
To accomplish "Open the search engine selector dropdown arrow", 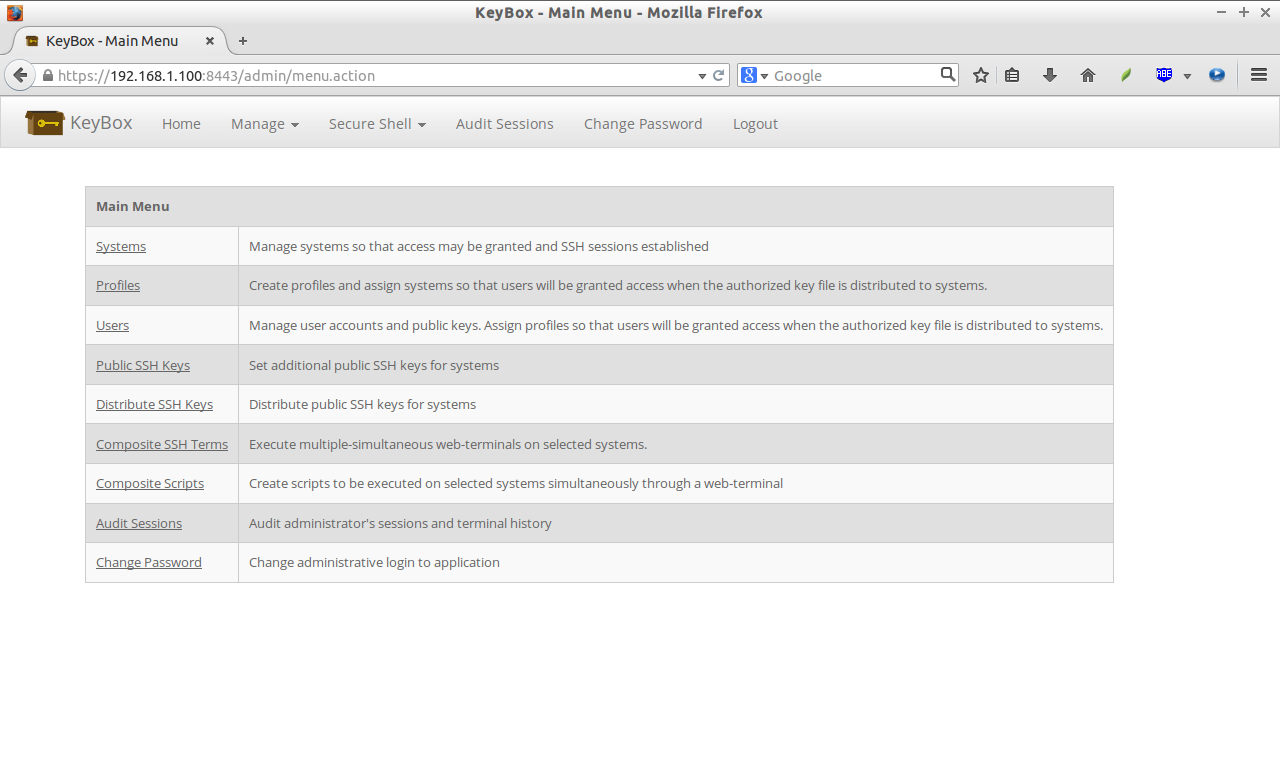I will (764, 76).
